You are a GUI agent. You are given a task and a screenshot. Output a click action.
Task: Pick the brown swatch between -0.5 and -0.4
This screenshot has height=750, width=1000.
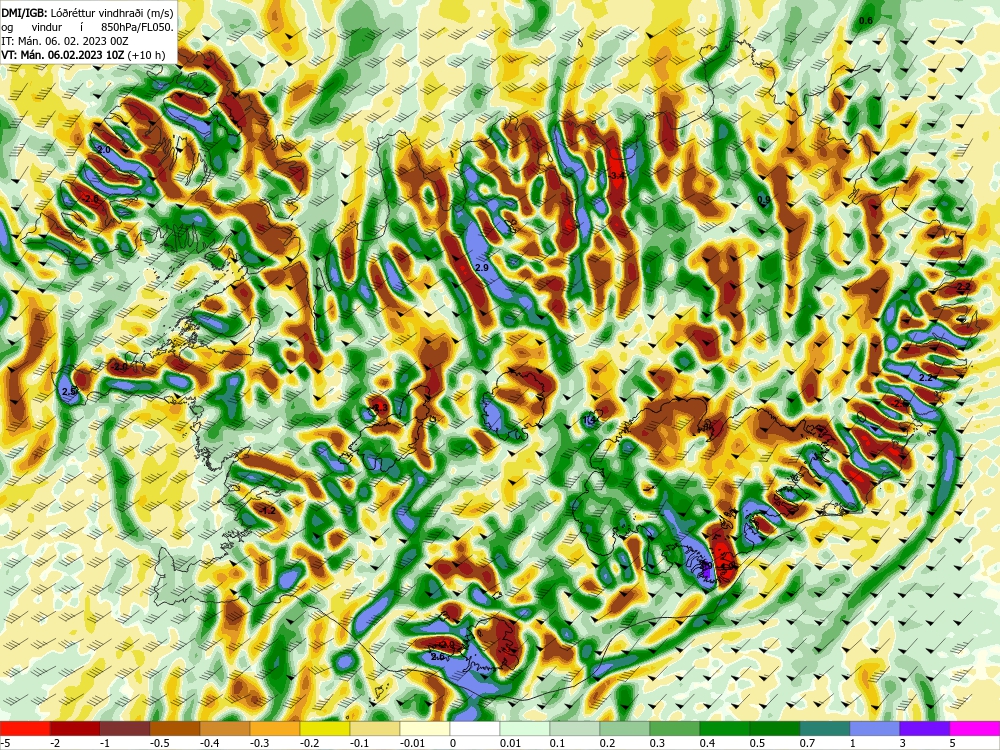[x=175, y=728]
